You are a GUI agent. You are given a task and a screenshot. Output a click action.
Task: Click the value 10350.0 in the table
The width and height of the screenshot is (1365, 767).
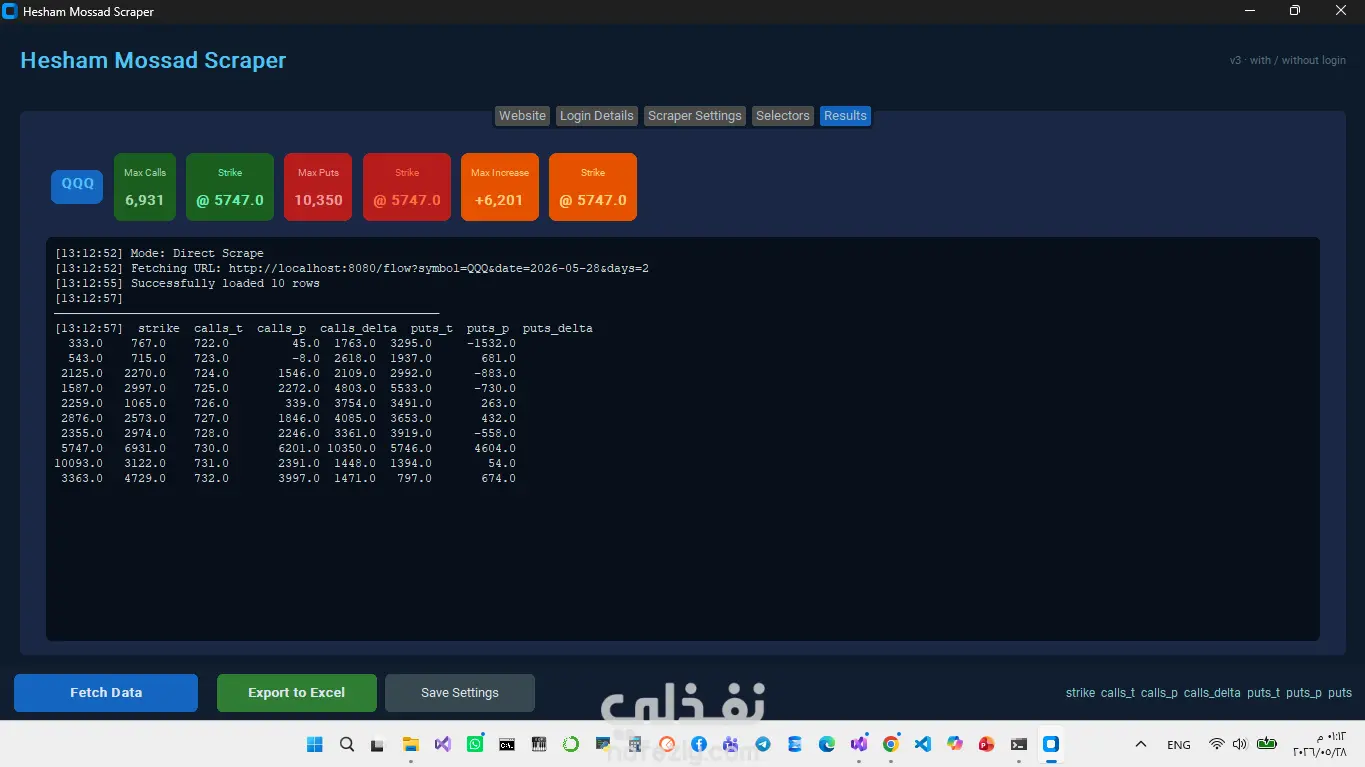coord(352,449)
